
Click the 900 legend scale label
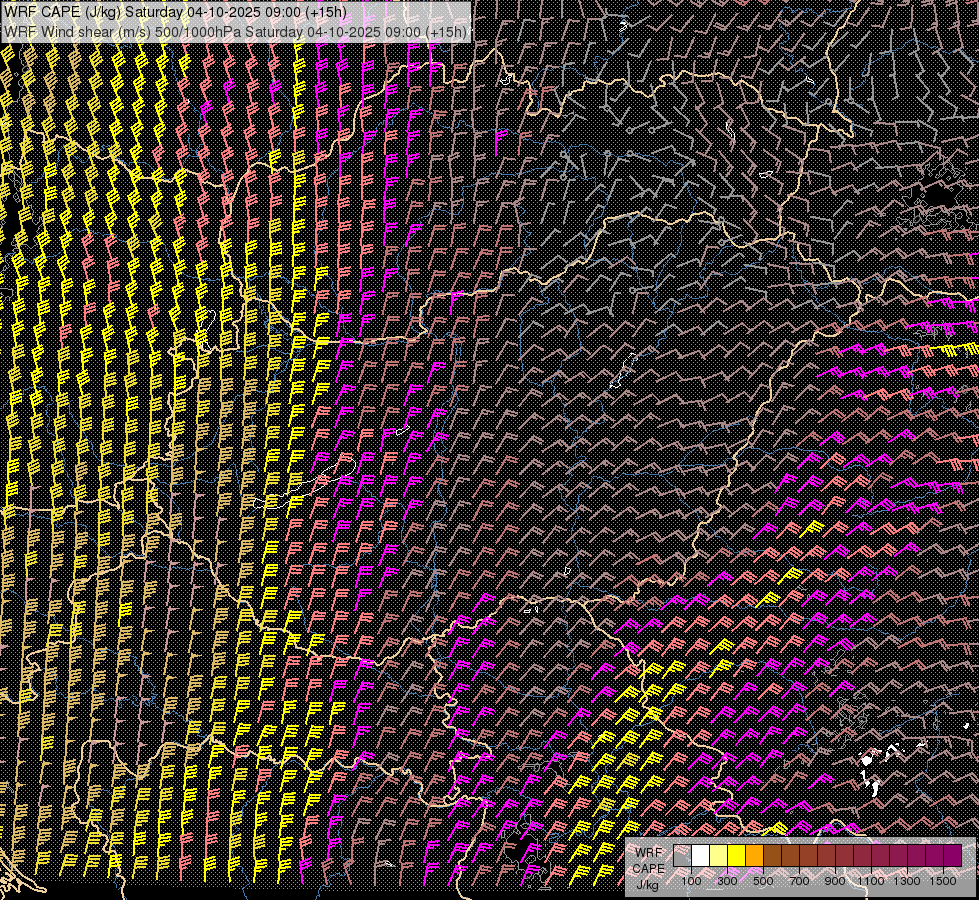point(835,881)
